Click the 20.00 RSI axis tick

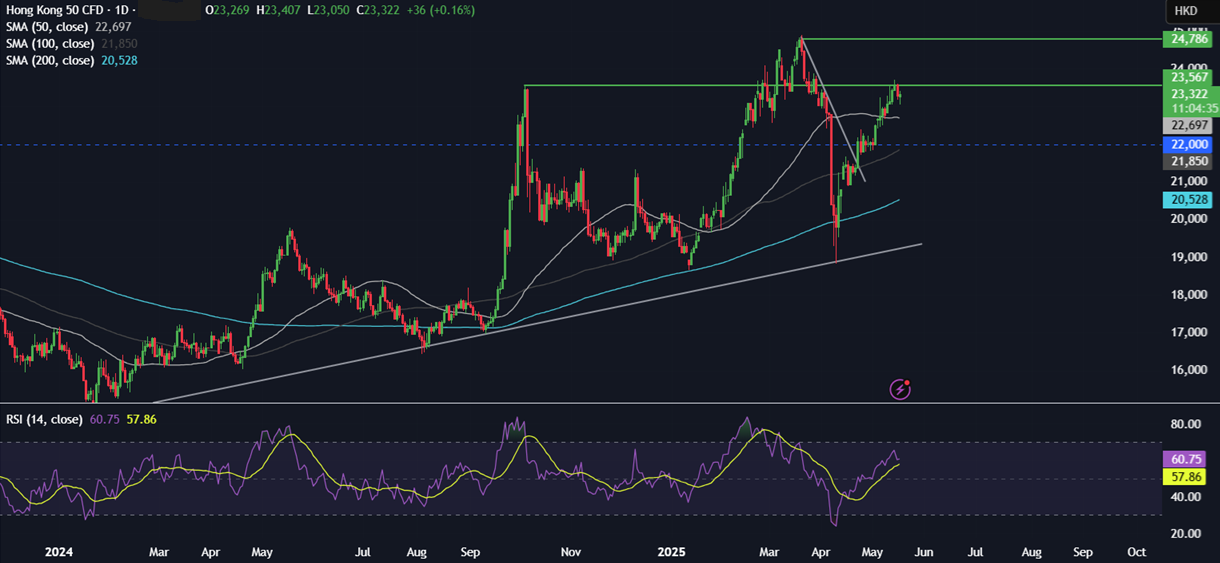1185,533
